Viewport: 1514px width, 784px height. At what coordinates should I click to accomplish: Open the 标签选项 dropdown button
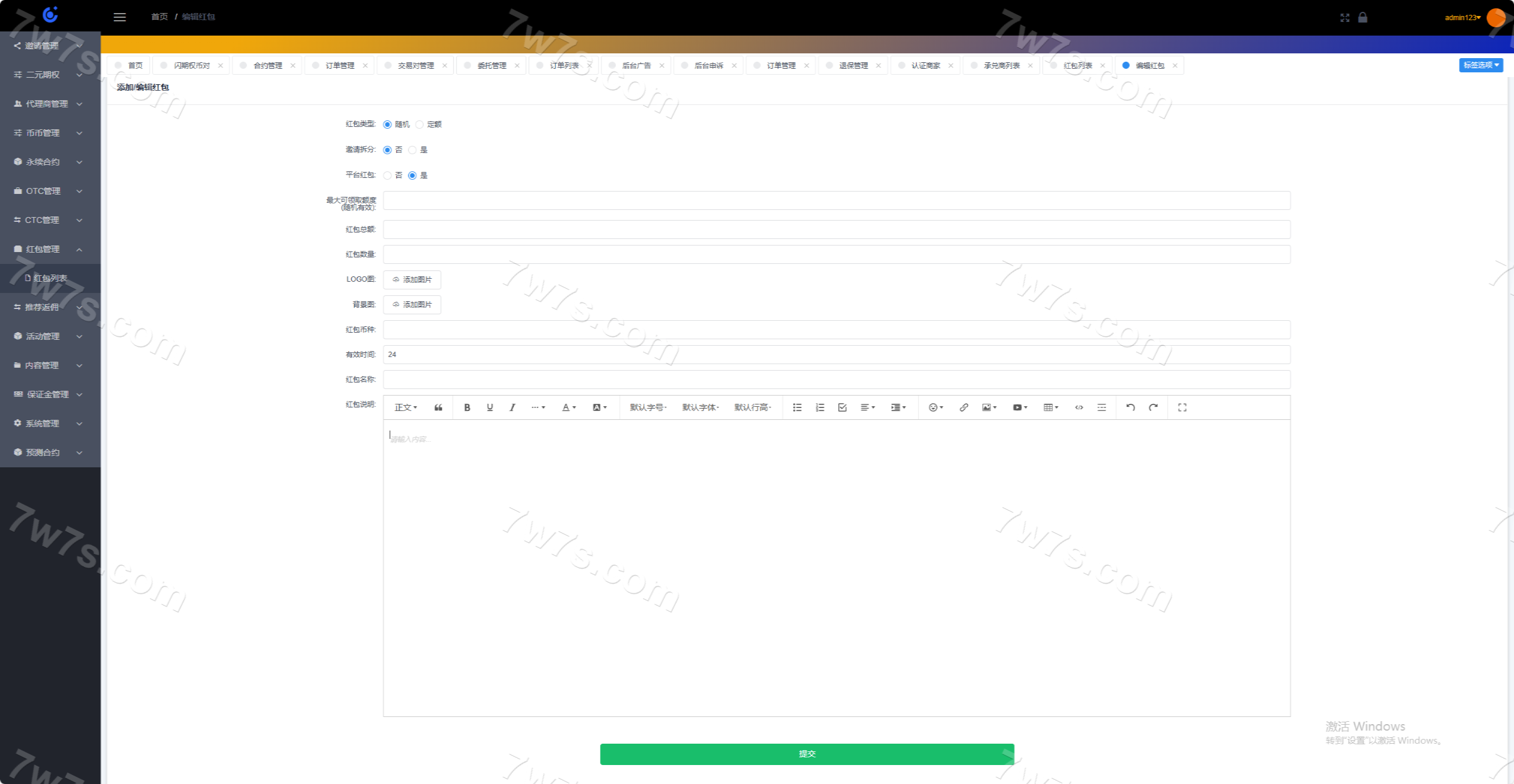(1480, 65)
